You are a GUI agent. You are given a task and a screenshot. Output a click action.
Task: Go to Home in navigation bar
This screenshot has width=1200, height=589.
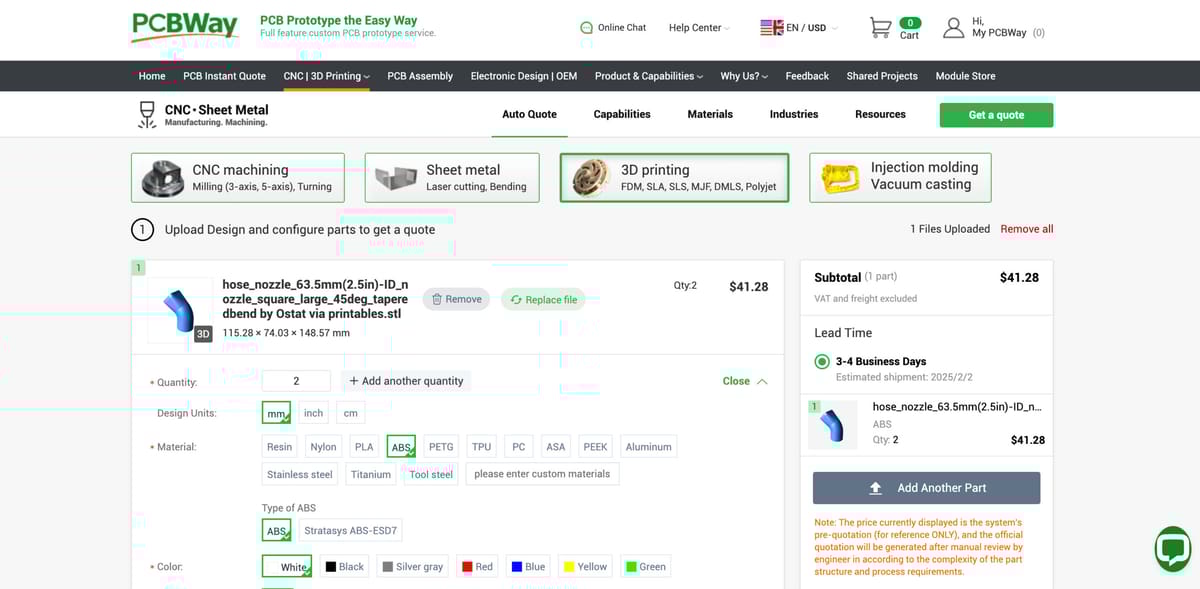tap(152, 76)
